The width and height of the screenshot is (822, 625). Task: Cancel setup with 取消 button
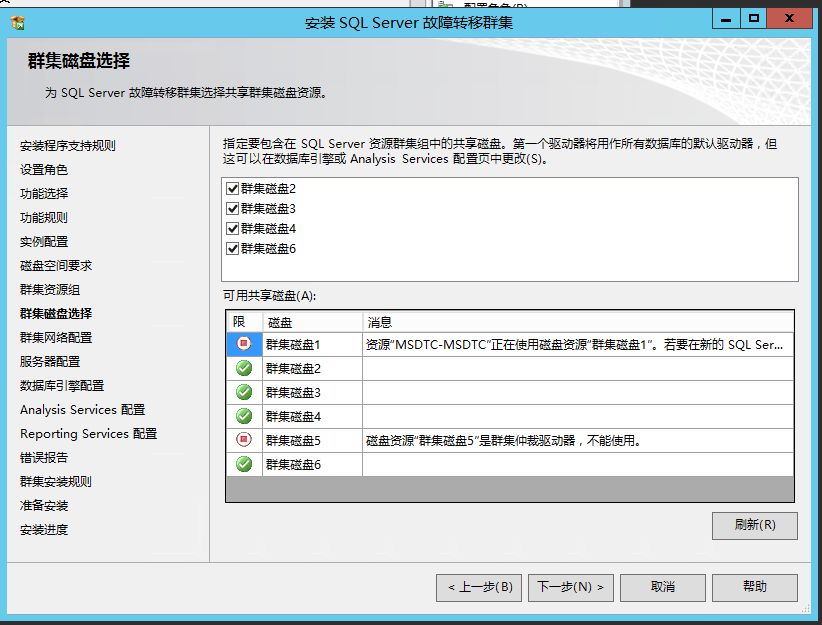(x=663, y=587)
